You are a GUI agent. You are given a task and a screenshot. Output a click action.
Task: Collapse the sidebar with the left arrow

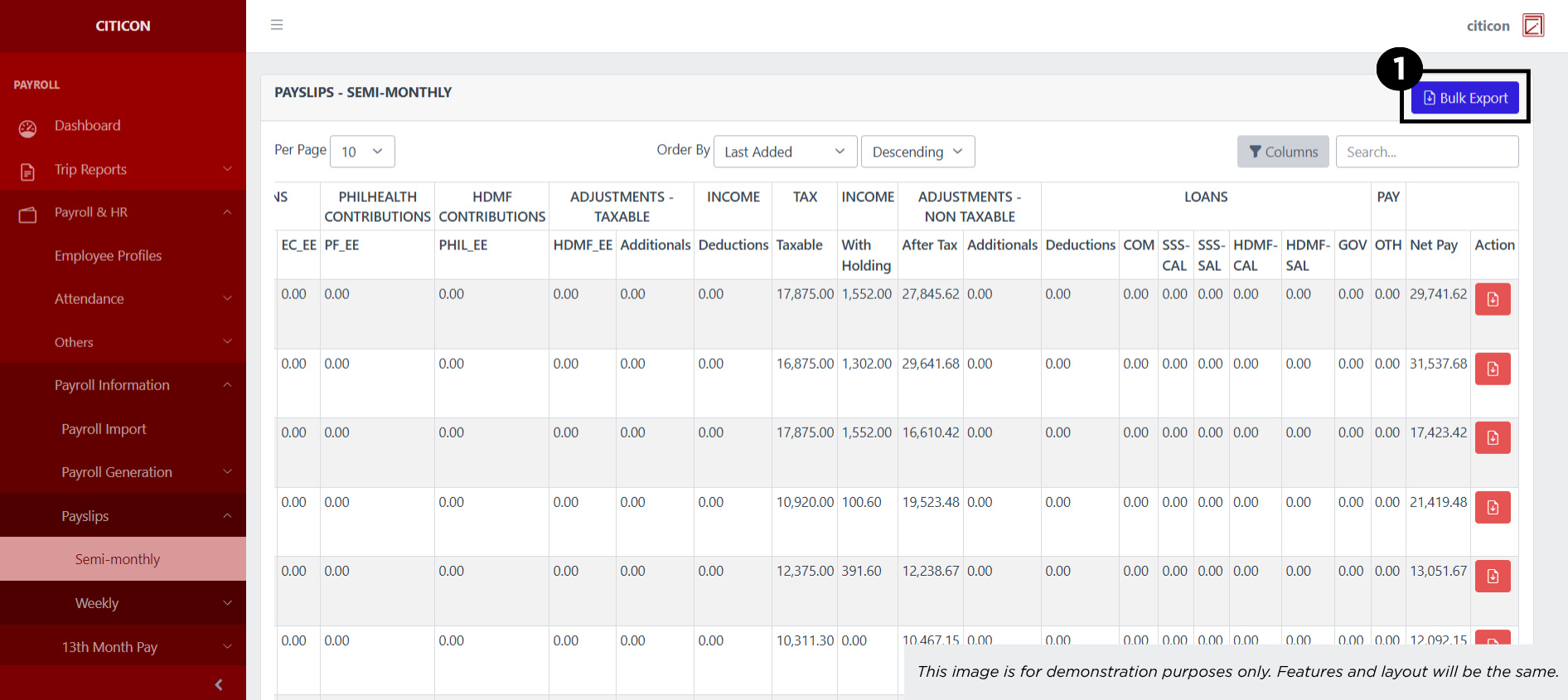click(x=219, y=684)
